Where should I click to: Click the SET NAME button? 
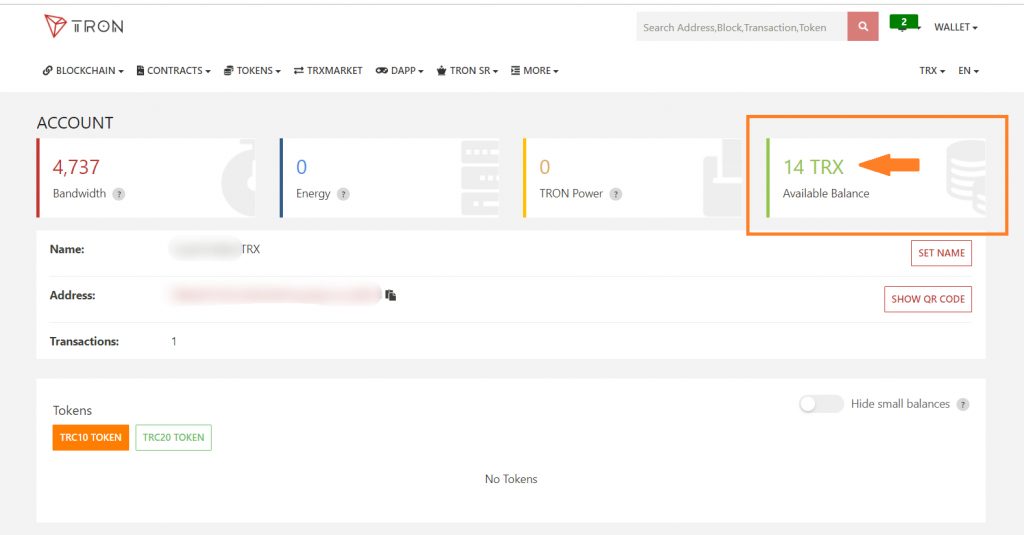coord(941,253)
